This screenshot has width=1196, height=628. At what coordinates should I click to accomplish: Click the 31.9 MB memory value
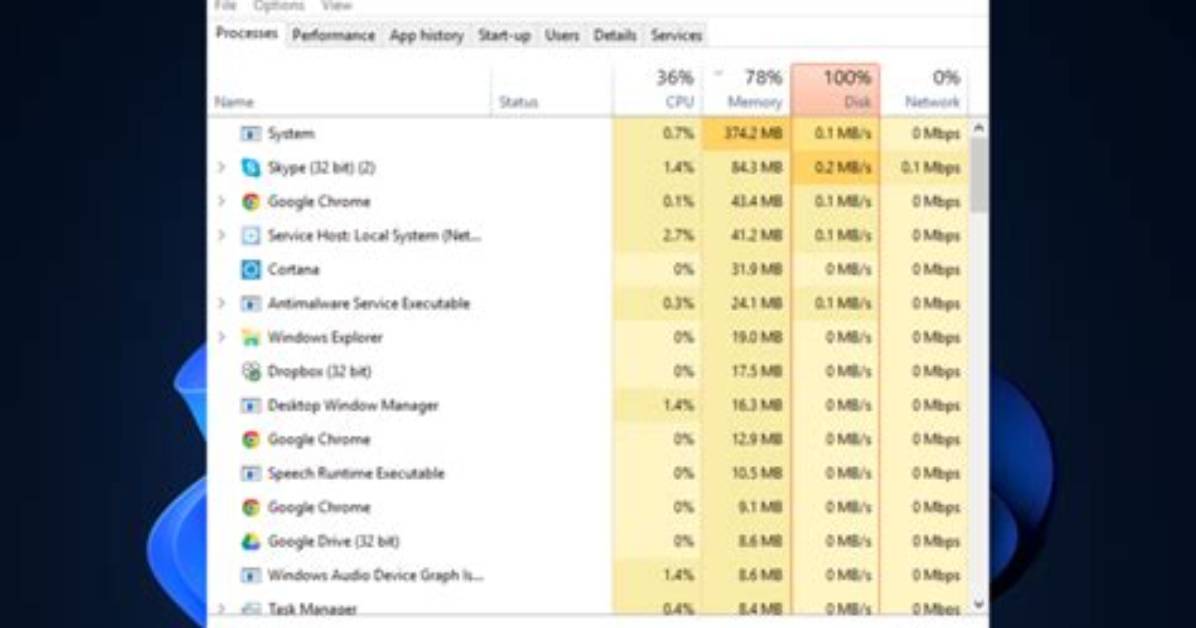pos(757,269)
